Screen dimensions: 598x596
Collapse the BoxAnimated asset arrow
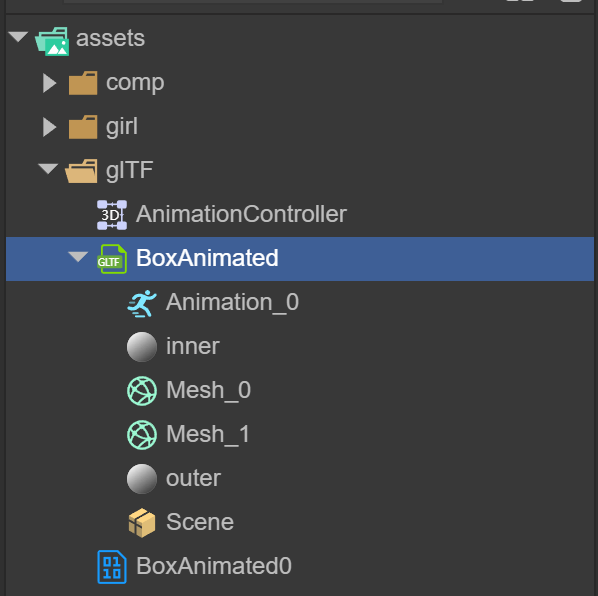pos(78,257)
